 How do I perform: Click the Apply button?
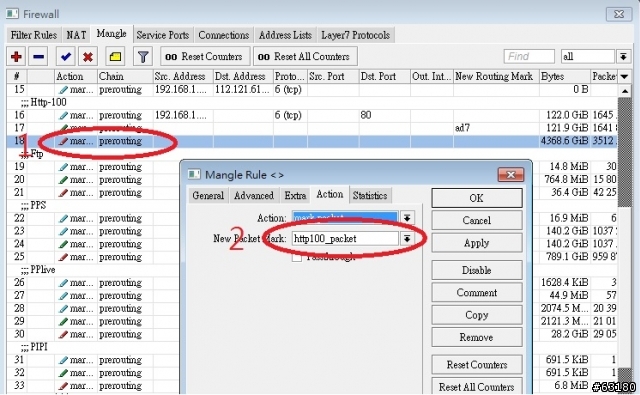(477, 243)
